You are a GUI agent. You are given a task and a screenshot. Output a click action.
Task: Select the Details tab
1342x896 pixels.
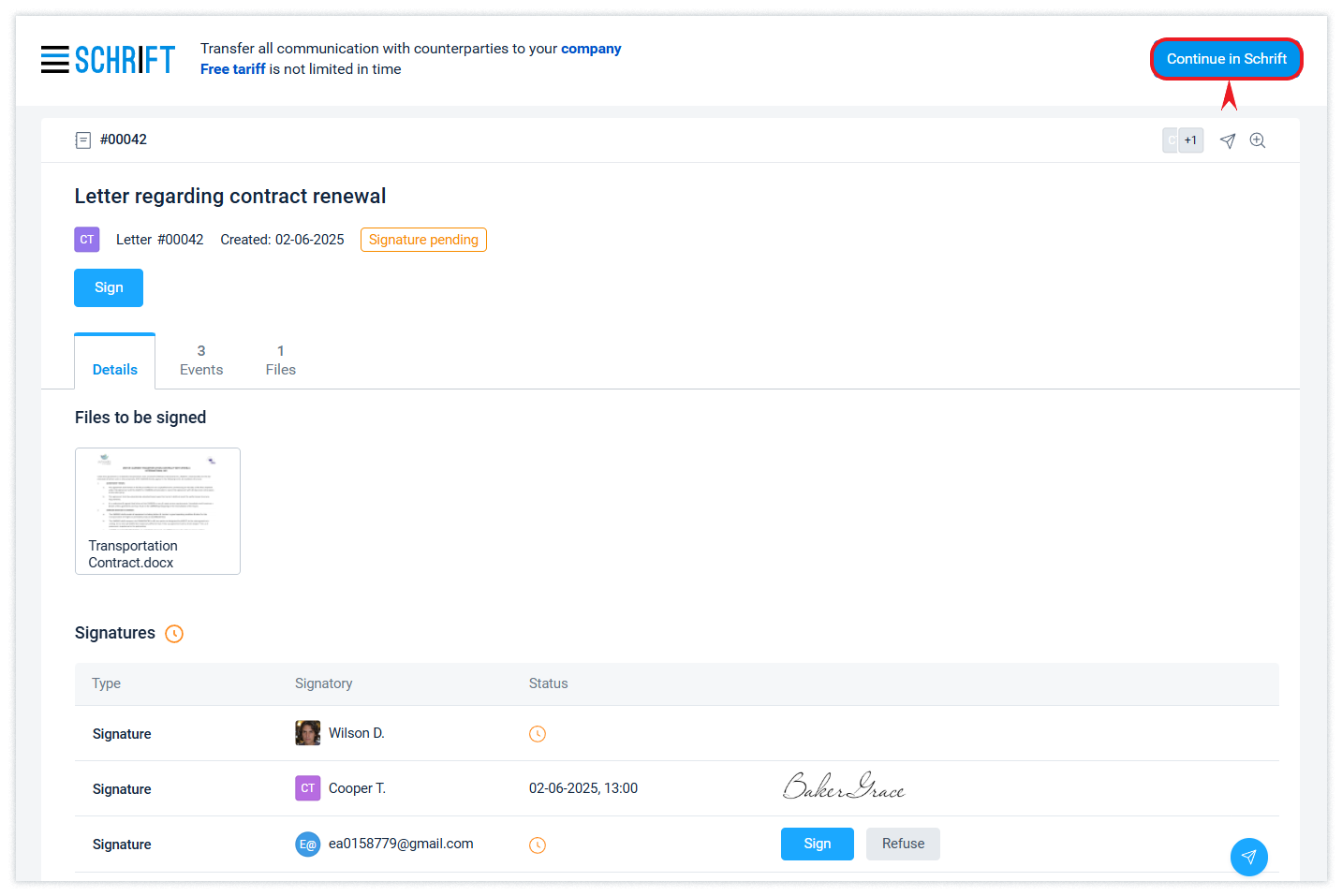pos(115,369)
